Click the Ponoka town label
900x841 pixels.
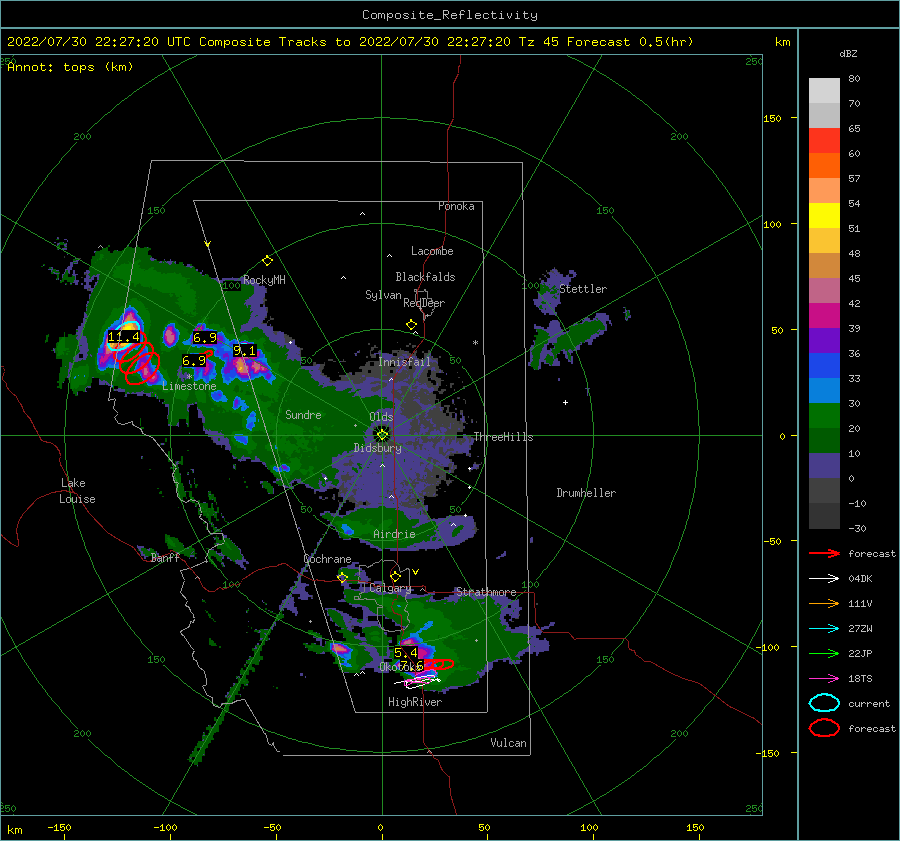coord(456,206)
